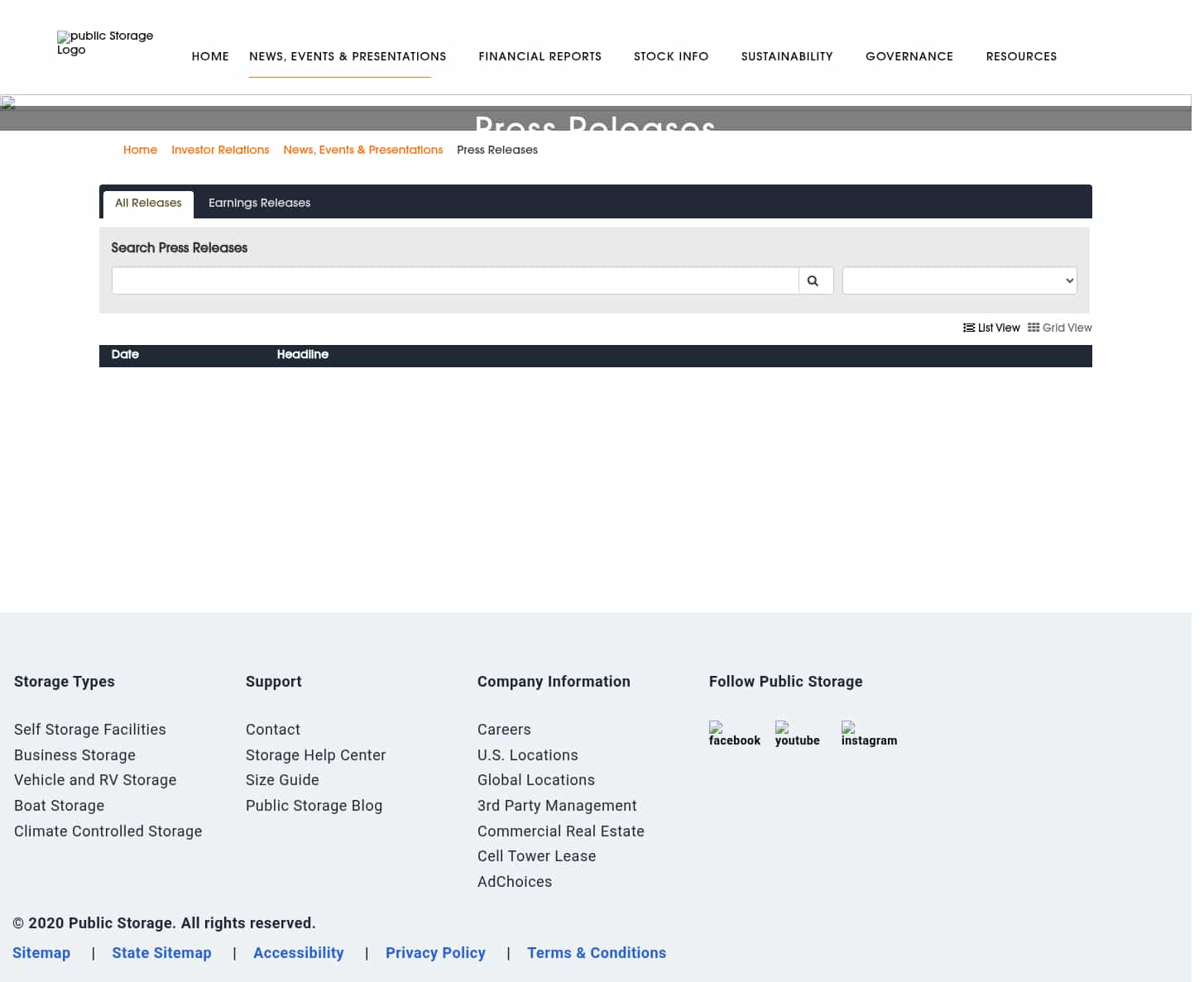The height and width of the screenshot is (982, 1204).
Task: Select the Grid View toggle option
Action: click(x=1060, y=328)
